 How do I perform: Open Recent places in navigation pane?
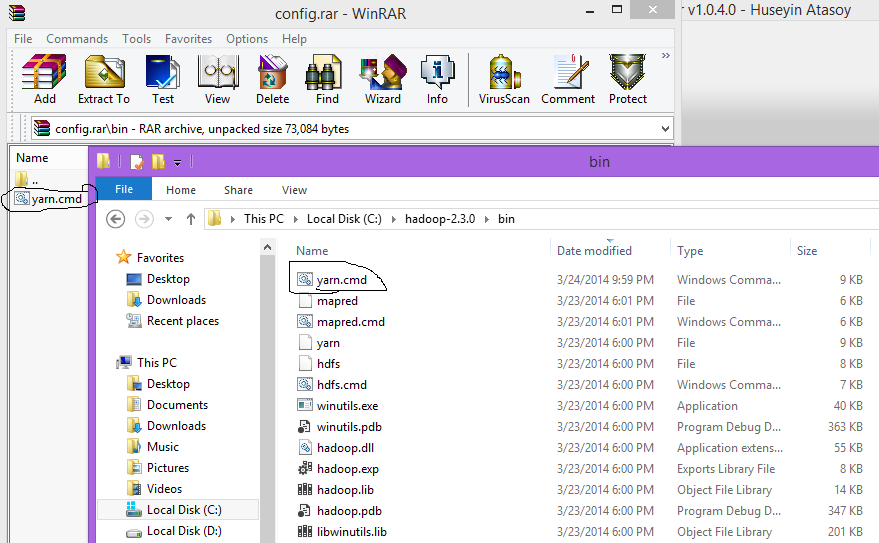pos(183,321)
